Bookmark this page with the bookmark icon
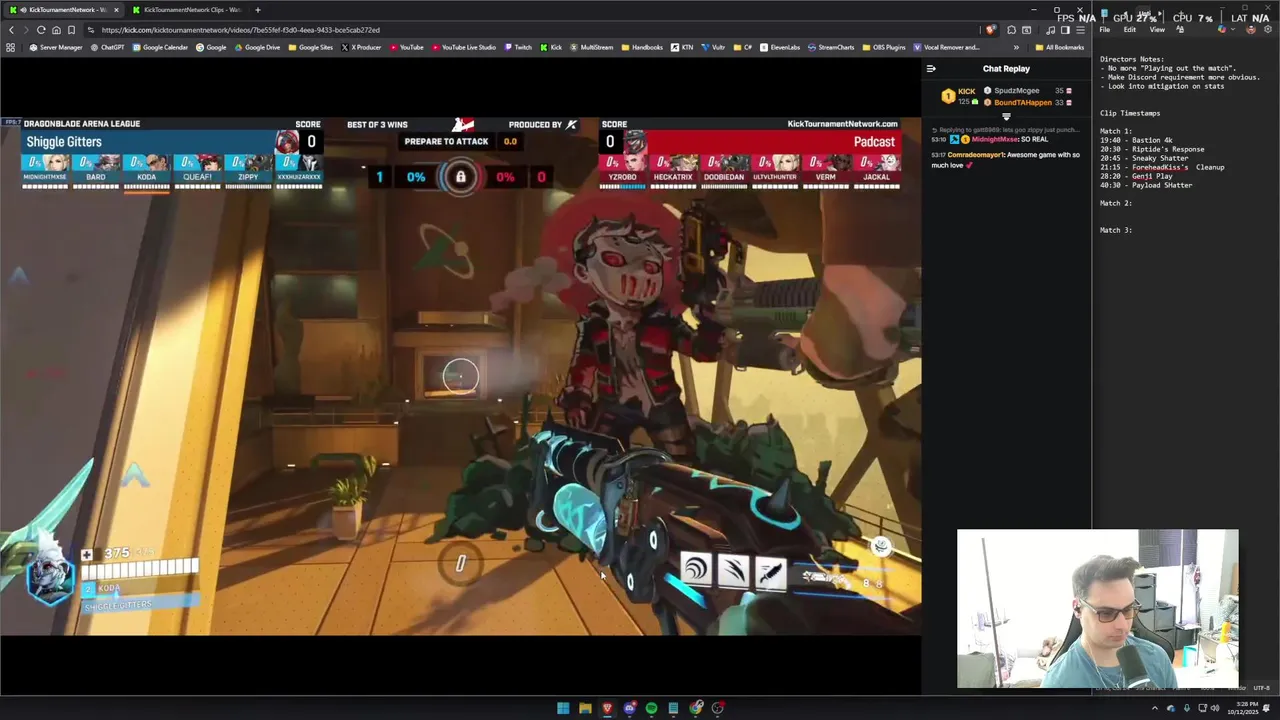Screen dimensions: 1280x720 coord(71,30)
